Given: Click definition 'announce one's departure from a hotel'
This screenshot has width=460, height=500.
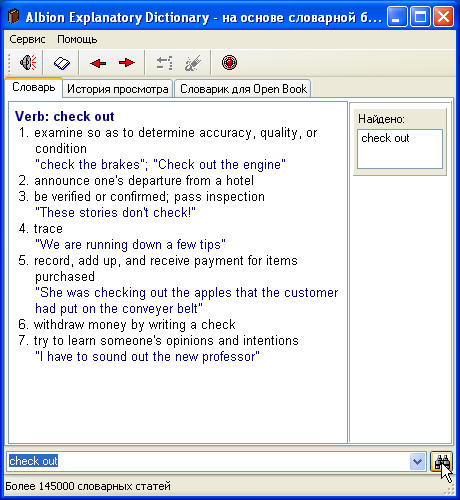Looking at the screenshot, I should [144, 181].
